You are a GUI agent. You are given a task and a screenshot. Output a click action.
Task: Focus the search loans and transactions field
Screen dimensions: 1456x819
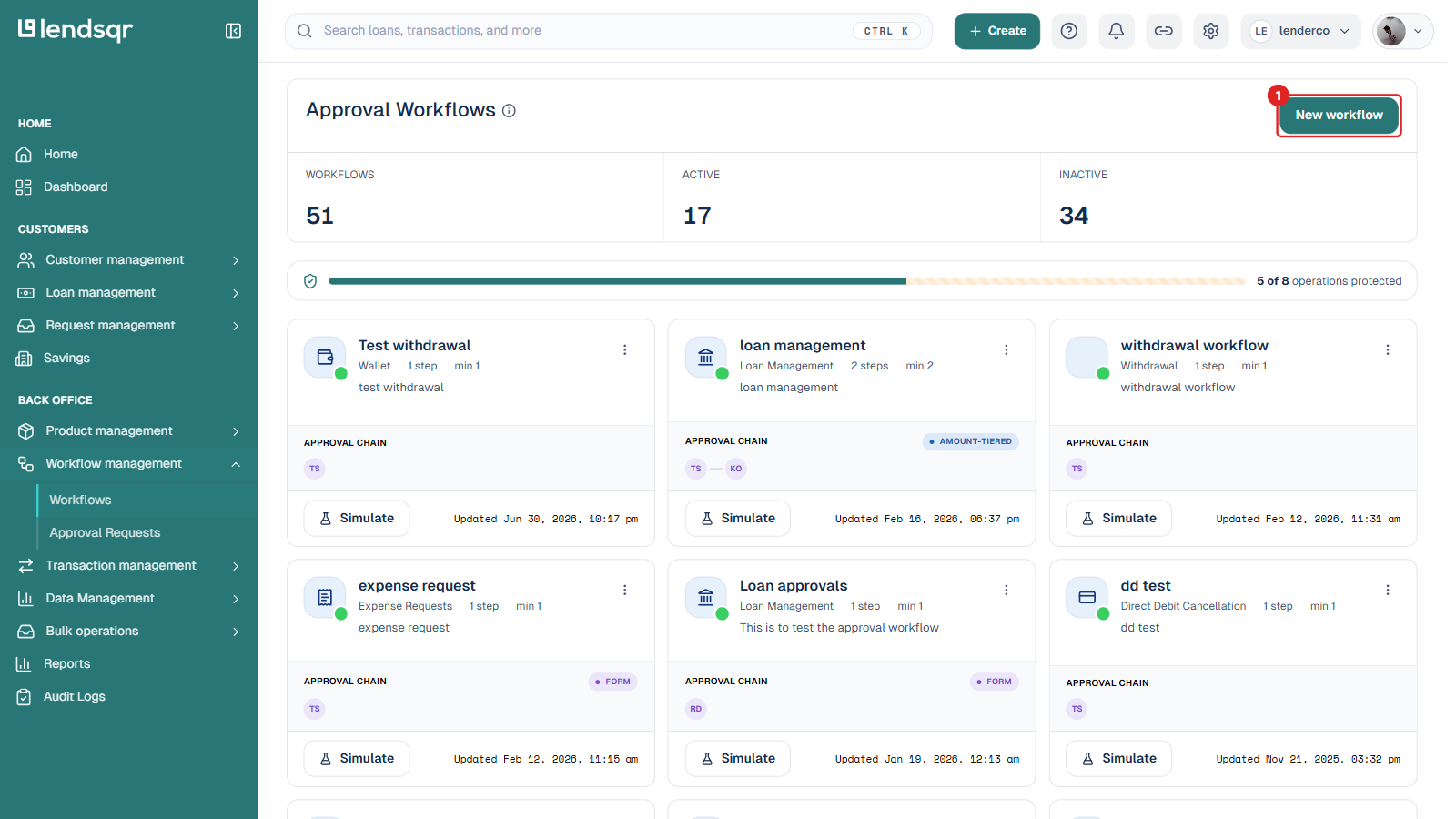click(x=609, y=31)
